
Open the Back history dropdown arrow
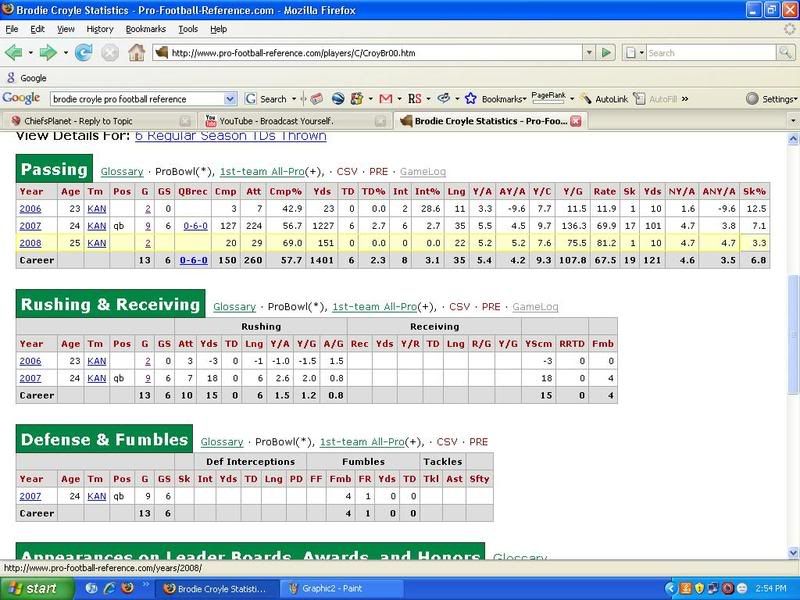31,53
